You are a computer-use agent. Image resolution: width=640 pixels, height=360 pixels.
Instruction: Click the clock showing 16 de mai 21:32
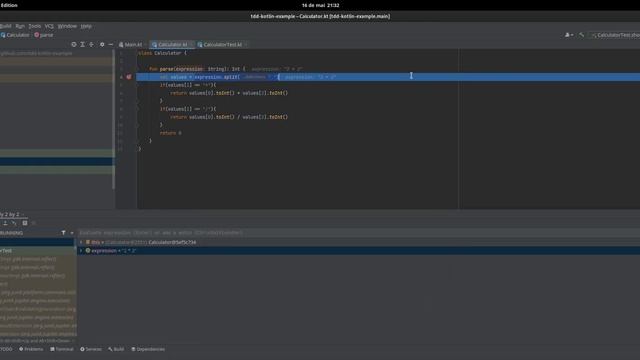click(320, 5)
